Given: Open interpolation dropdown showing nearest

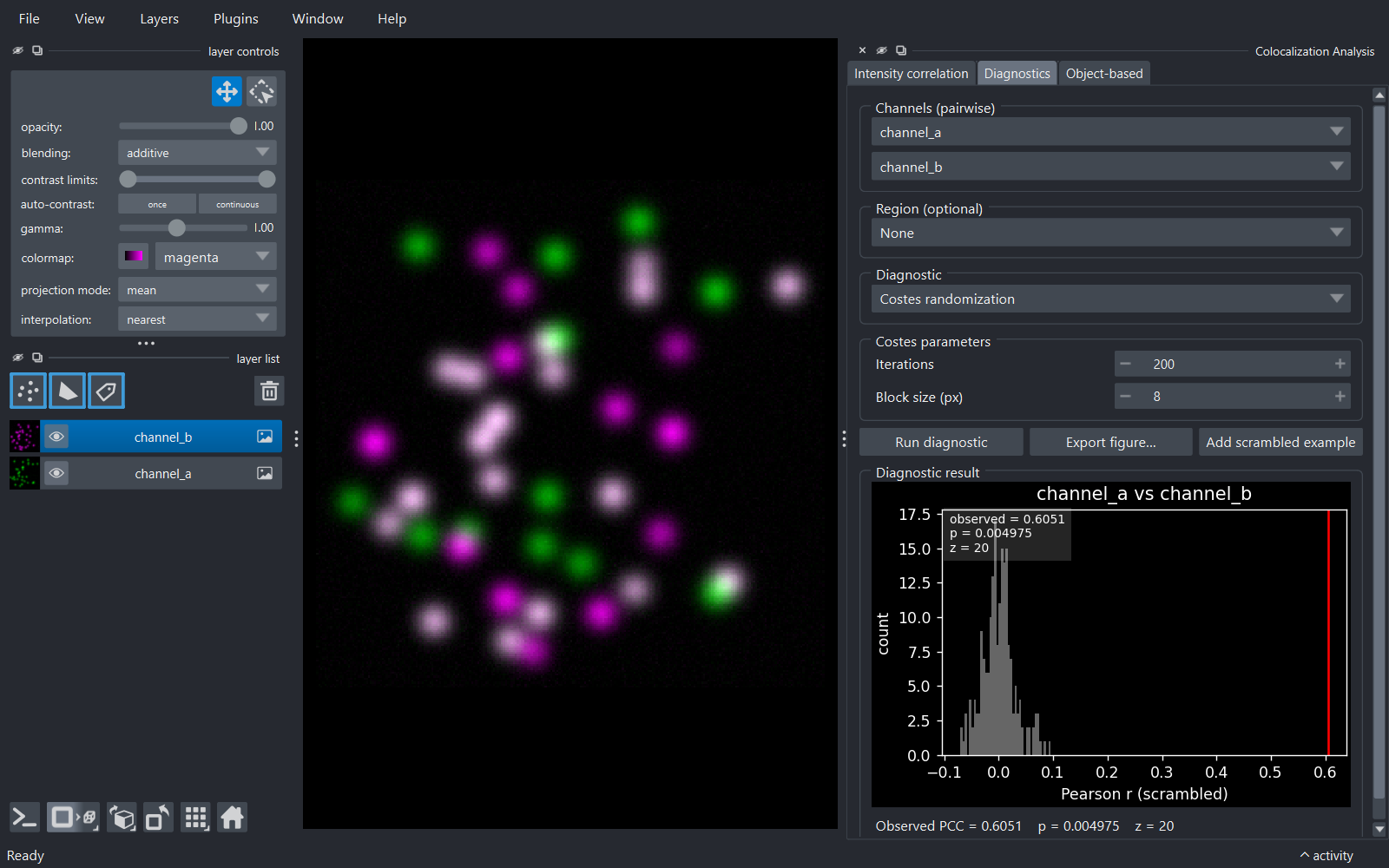Looking at the screenshot, I should (197, 319).
